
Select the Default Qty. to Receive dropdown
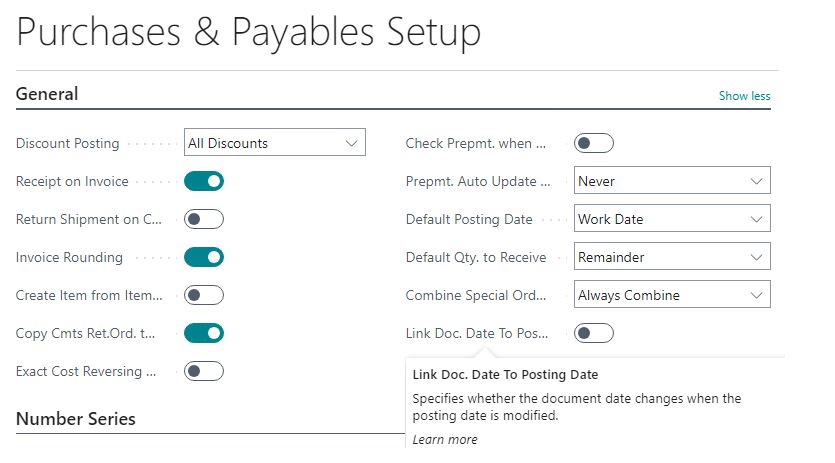point(672,257)
